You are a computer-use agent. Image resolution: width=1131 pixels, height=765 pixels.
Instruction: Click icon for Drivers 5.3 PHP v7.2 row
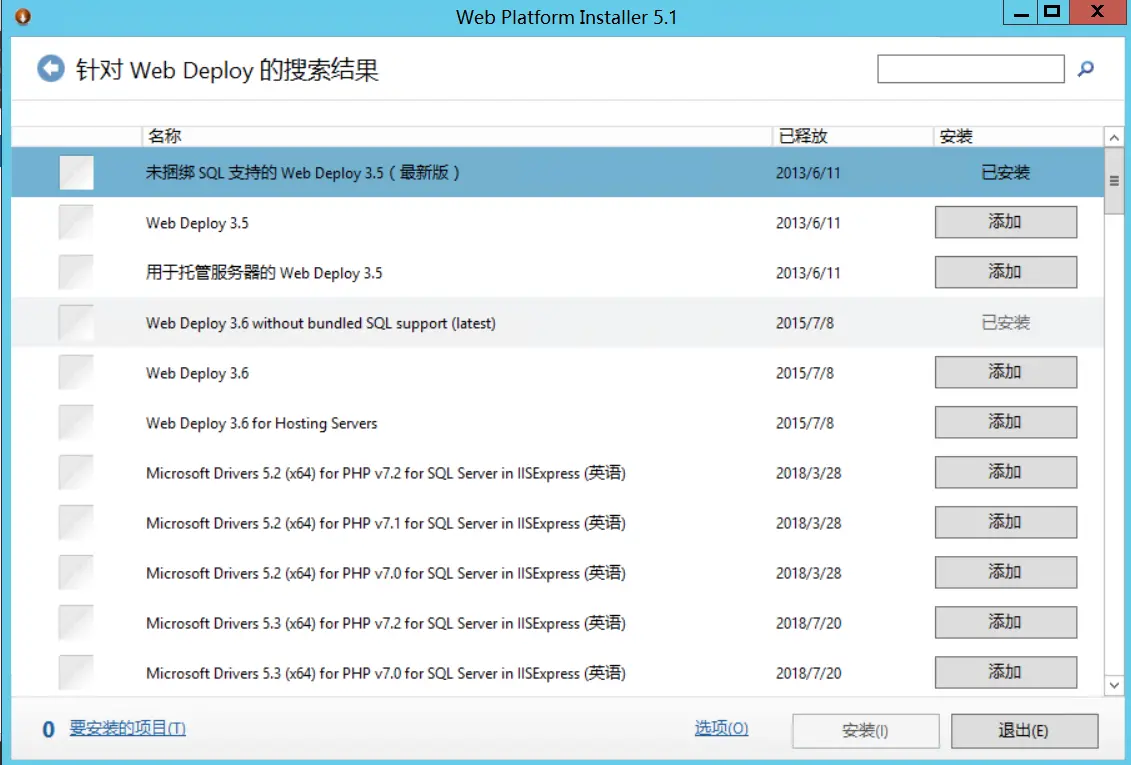[x=76, y=623]
